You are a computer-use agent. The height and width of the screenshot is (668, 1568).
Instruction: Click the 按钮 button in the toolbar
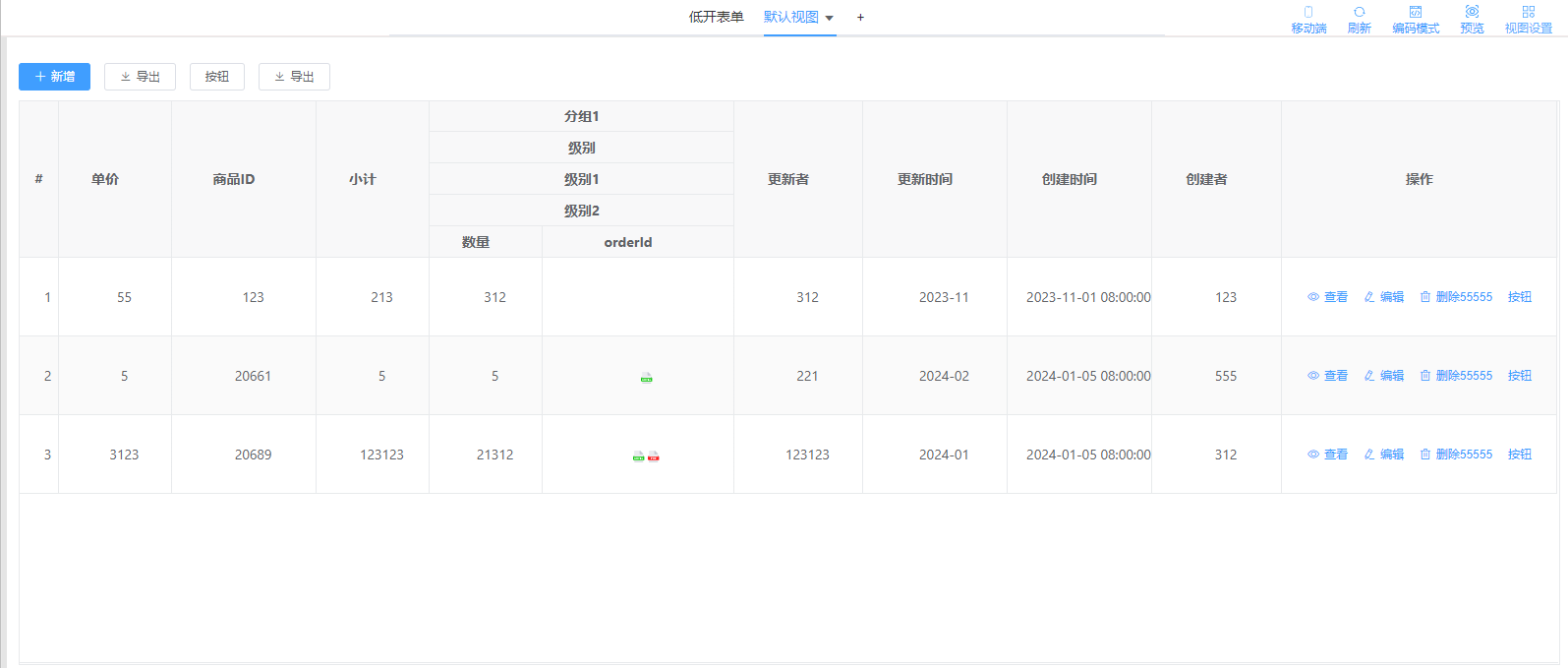click(x=216, y=77)
